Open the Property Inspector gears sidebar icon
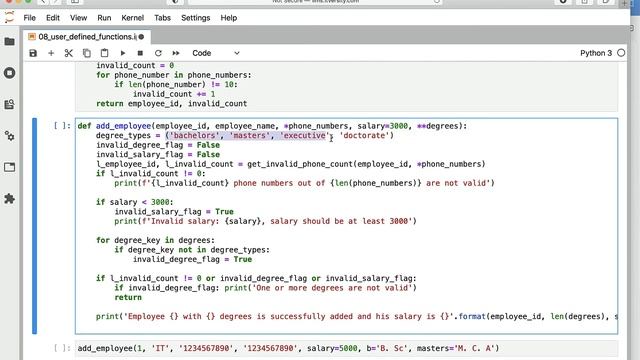640x360 pixels. [x=9, y=136]
